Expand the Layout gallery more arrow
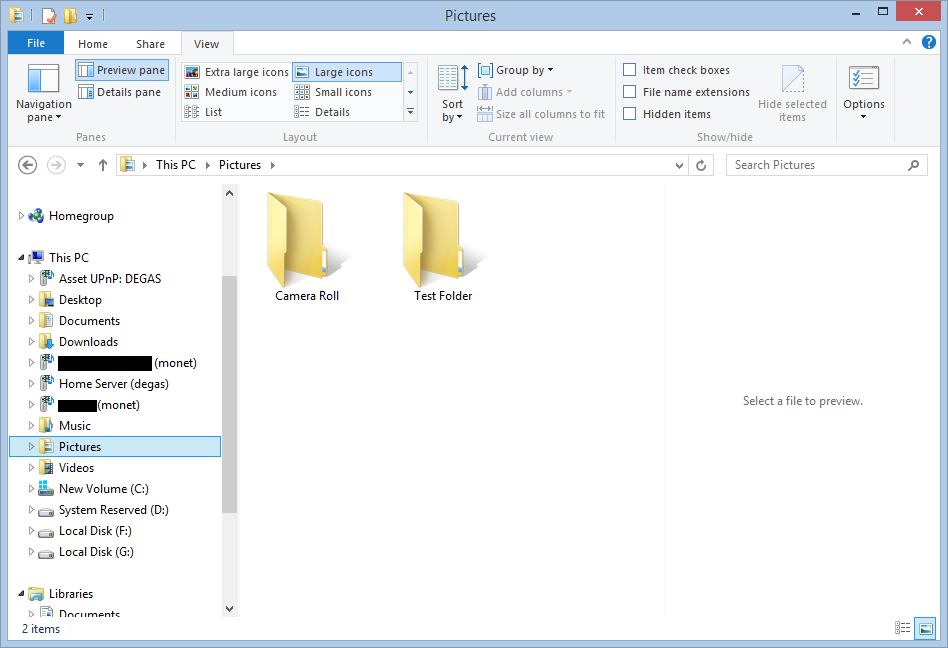 pos(410,112)
